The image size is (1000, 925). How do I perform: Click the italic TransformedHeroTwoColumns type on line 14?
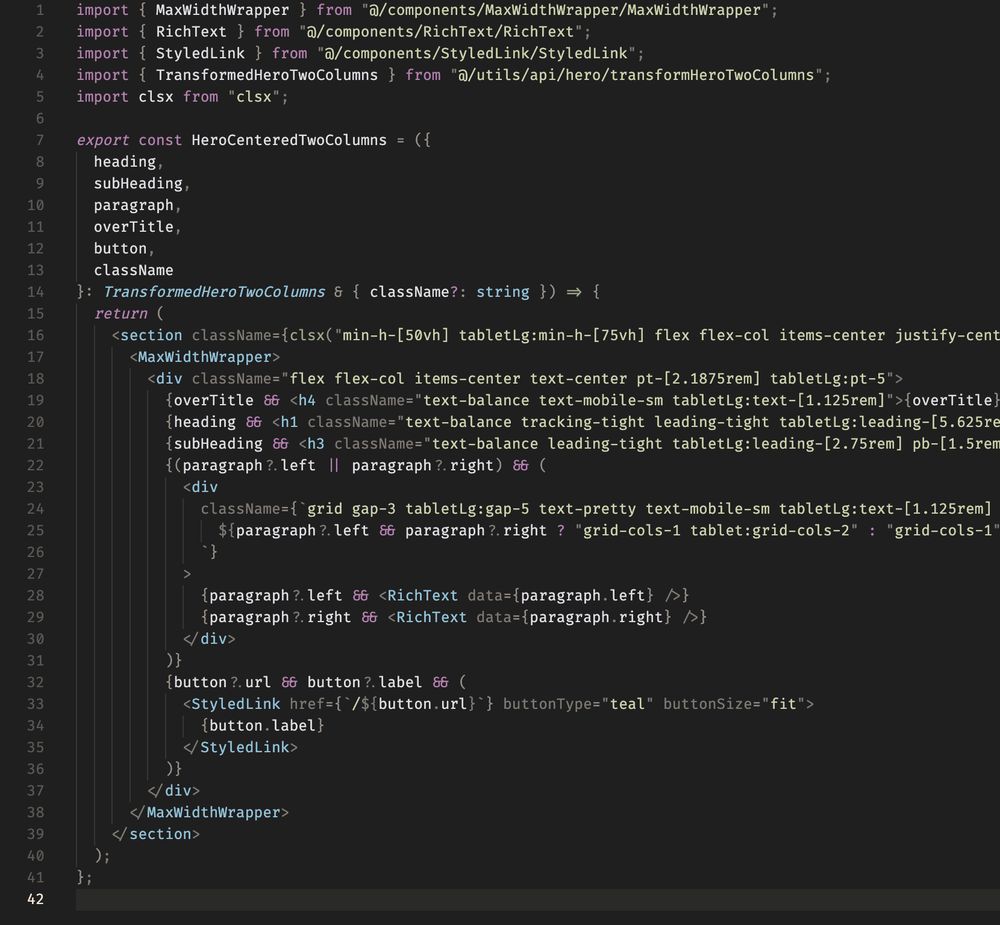(214, 292)
